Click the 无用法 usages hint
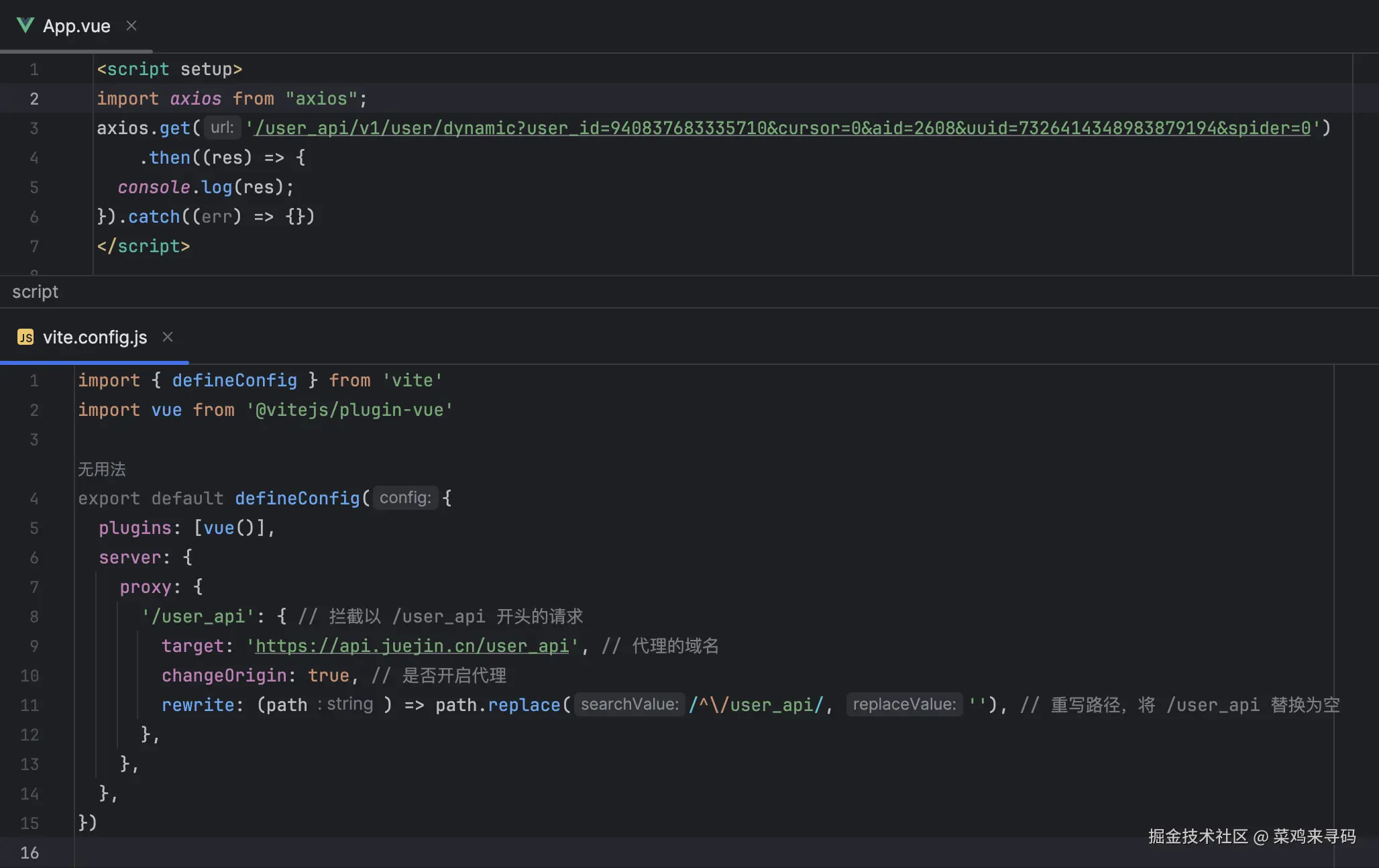The height and width of the screenshot is (868, 1379). tap(102, 469)
